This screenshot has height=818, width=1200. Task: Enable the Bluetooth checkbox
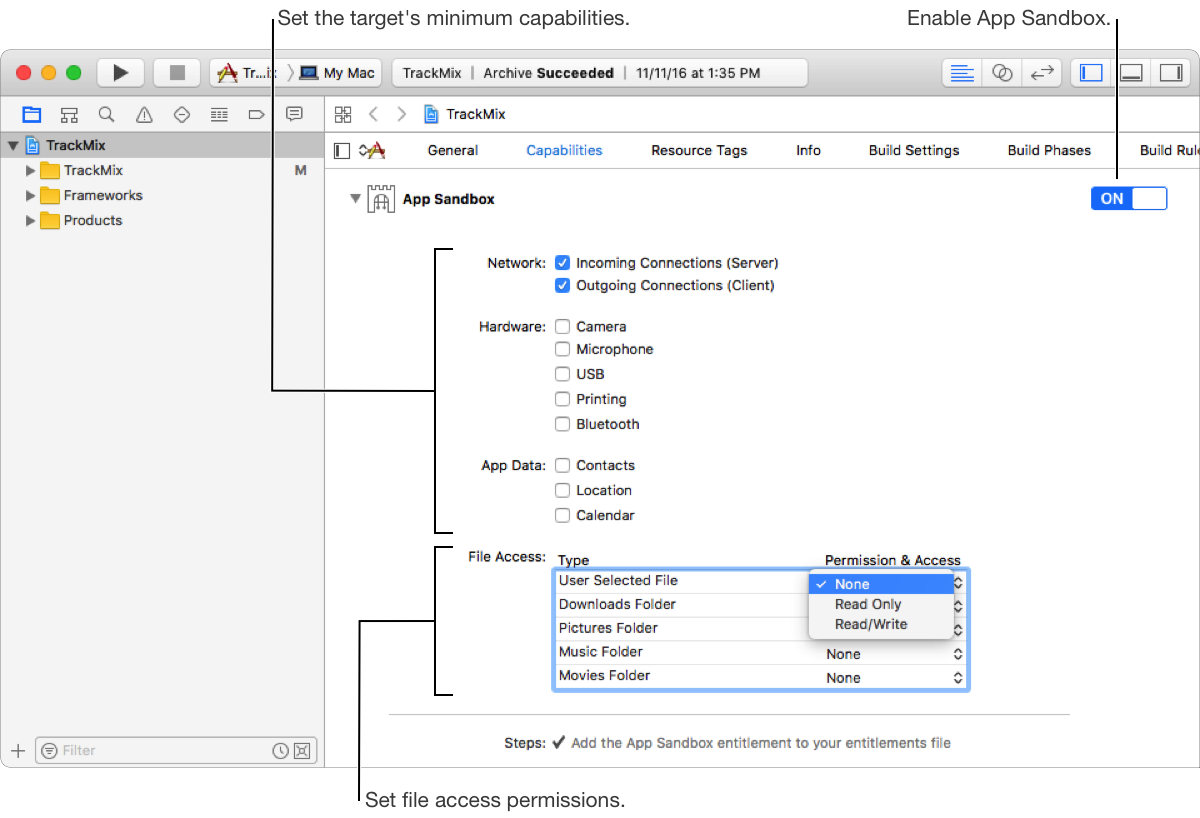563,424
